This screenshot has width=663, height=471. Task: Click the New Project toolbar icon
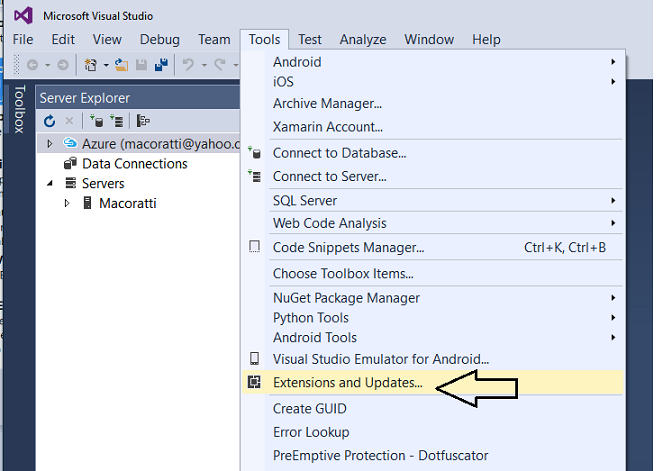tap(90, 65)
